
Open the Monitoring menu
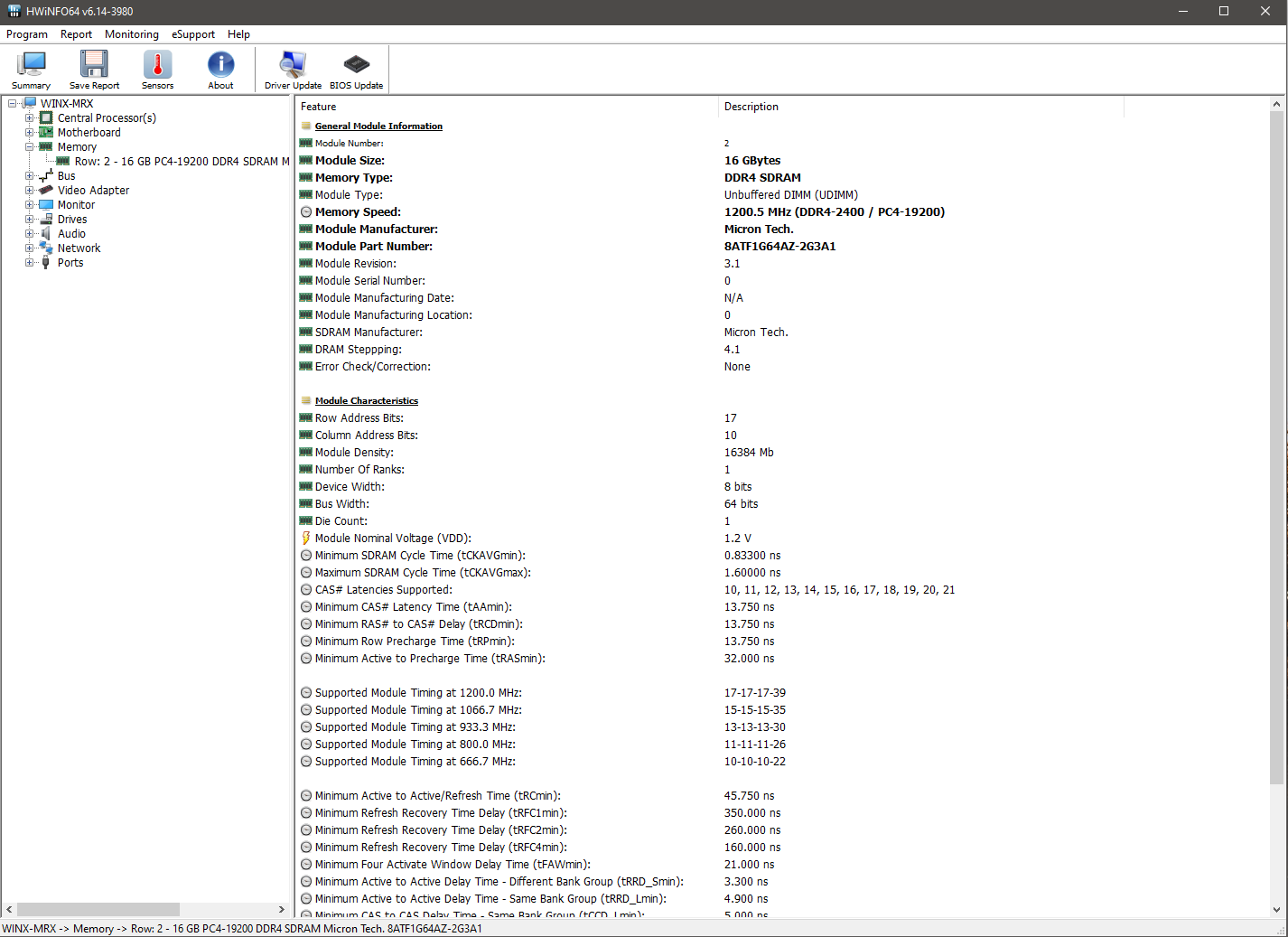pos(132,34)
